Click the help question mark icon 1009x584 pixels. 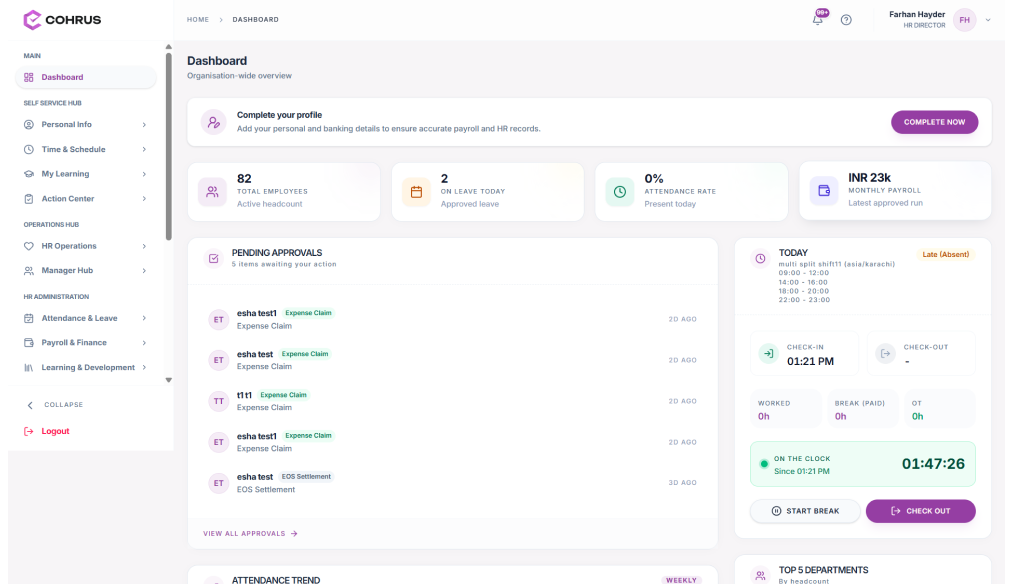pos(846,20)
